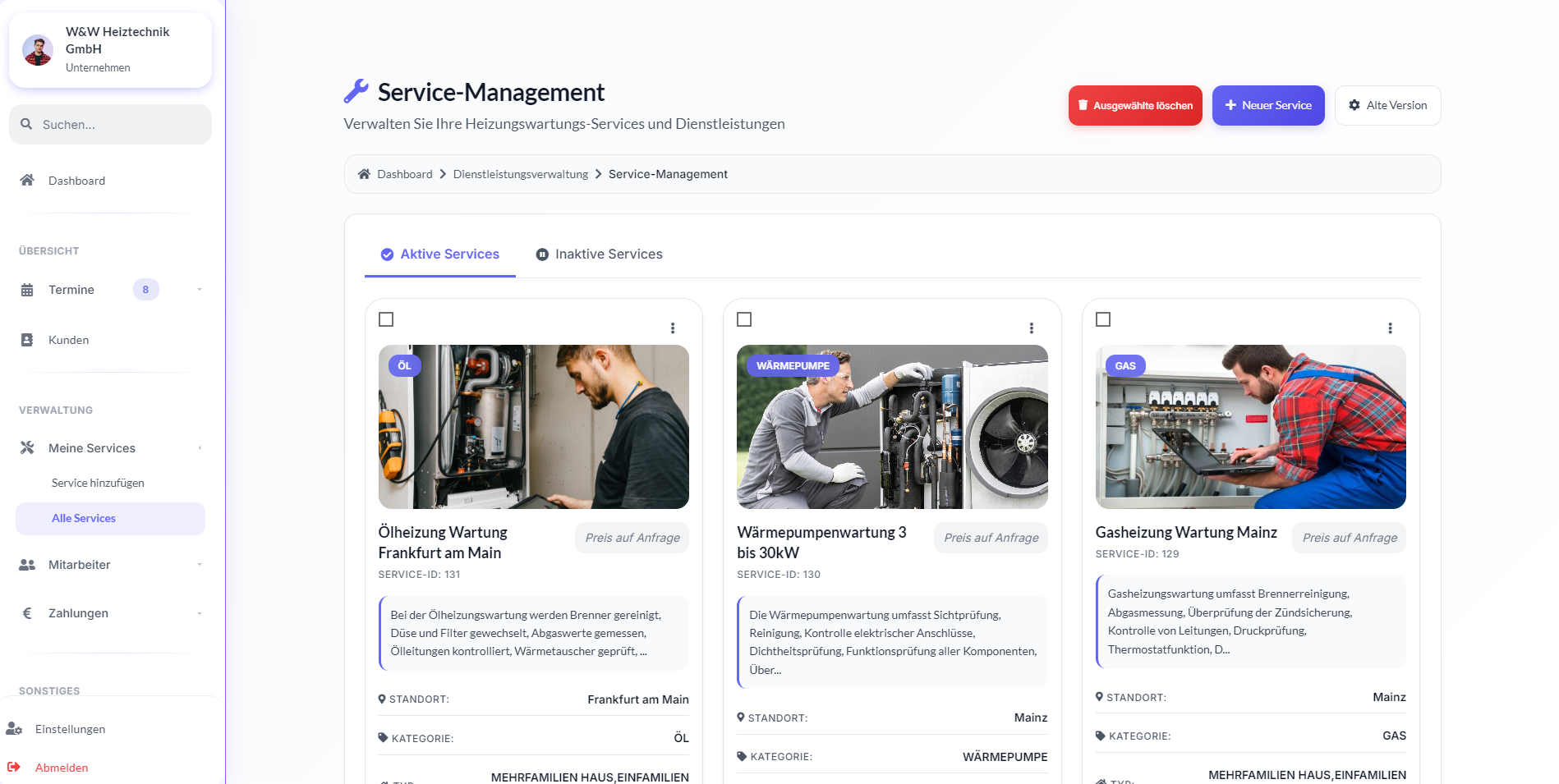Open the Einstellungen icon
Viewport: 1559px width, 784px height.
[16, 728]
